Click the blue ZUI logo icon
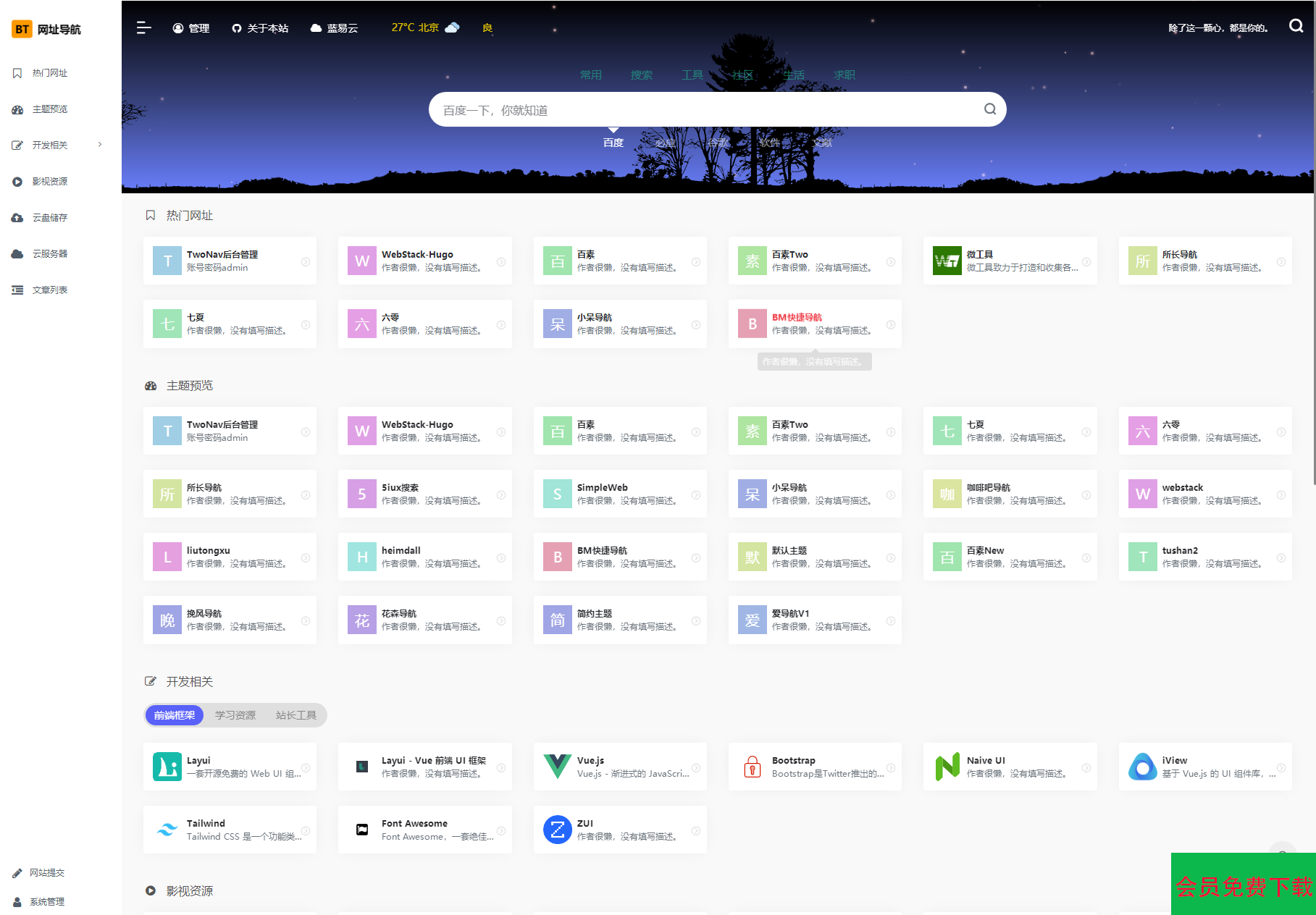 tap(557, 830)
